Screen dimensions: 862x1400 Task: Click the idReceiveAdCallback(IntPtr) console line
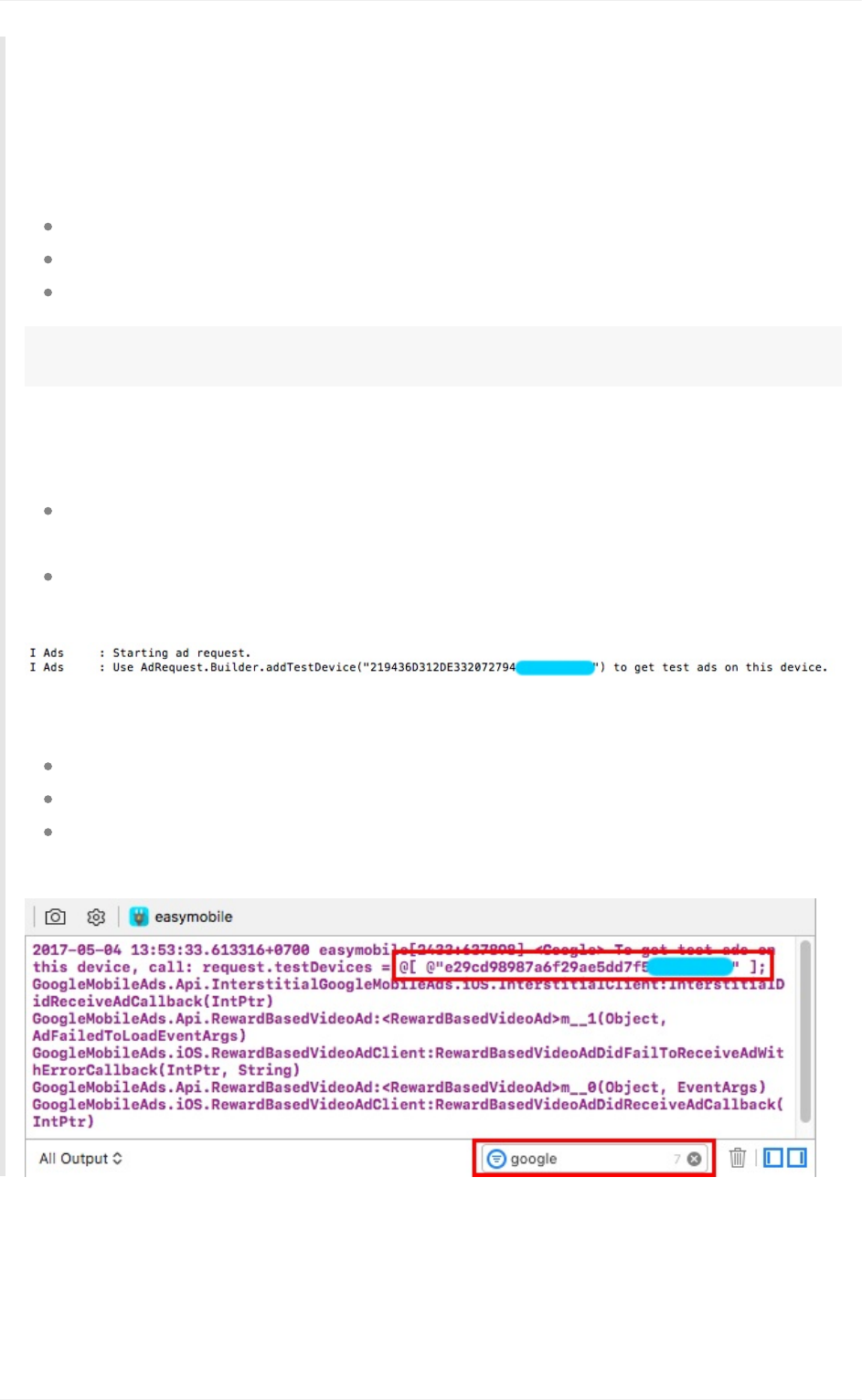point(153,1001)
